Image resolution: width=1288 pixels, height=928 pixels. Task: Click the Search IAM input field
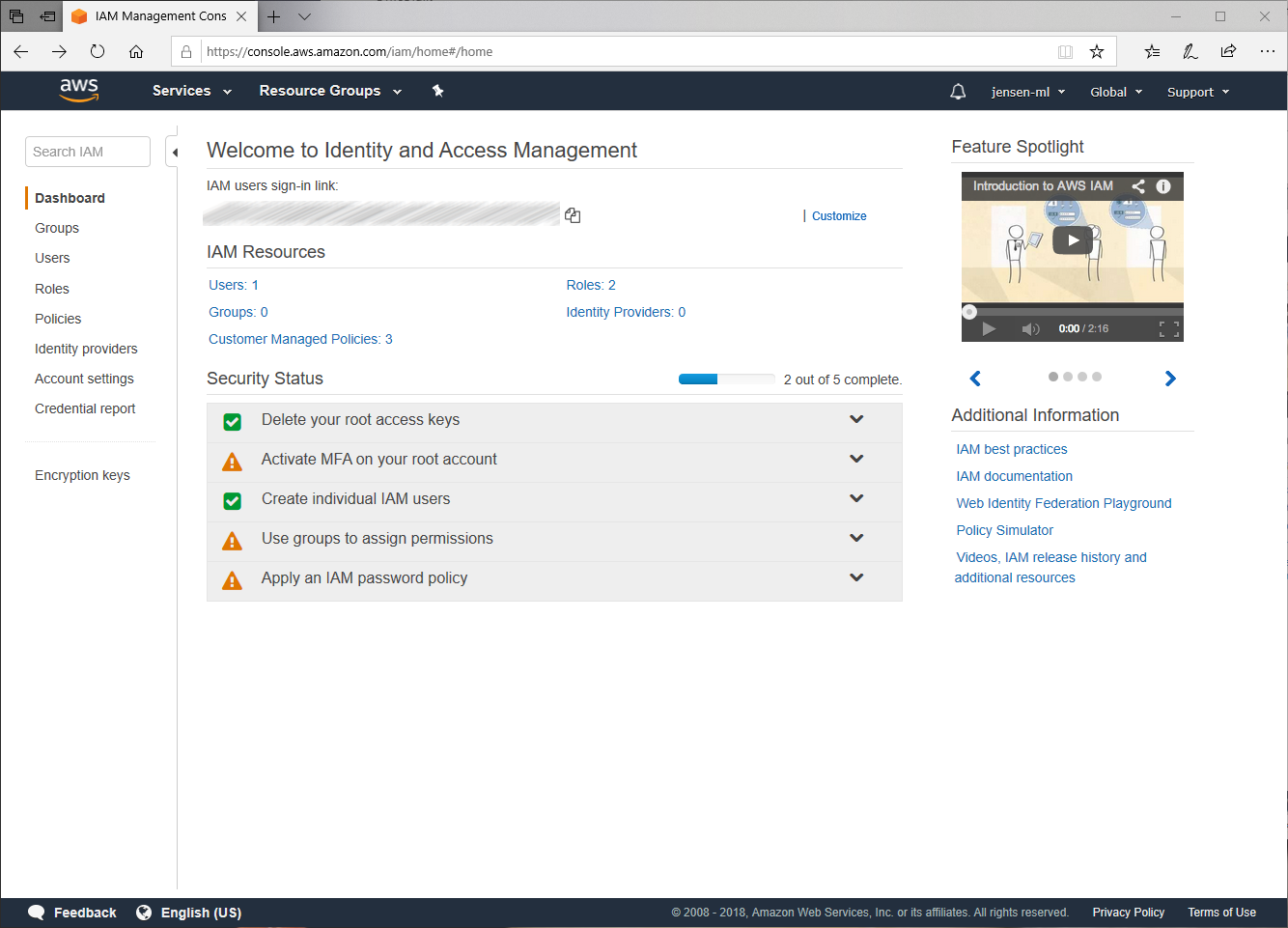pyautogui.click(x=88, y=152)
